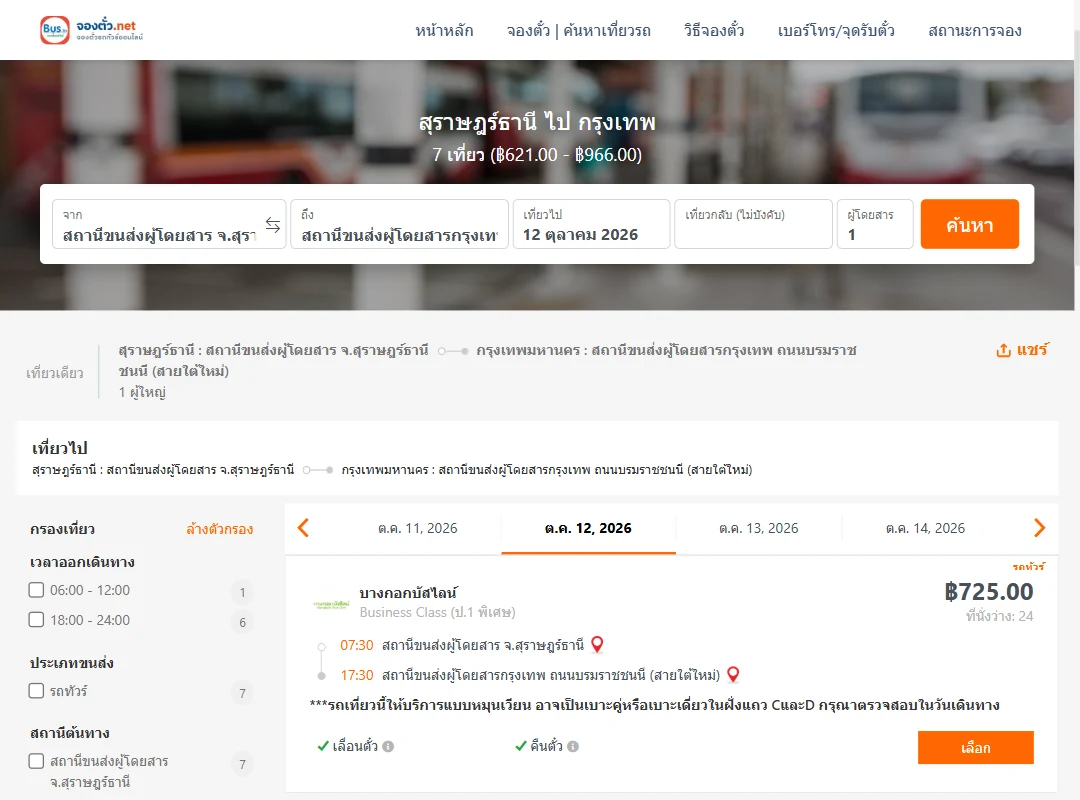
Task: Click เลือก to choose the ฿725.00 trip
Action: 976,748
